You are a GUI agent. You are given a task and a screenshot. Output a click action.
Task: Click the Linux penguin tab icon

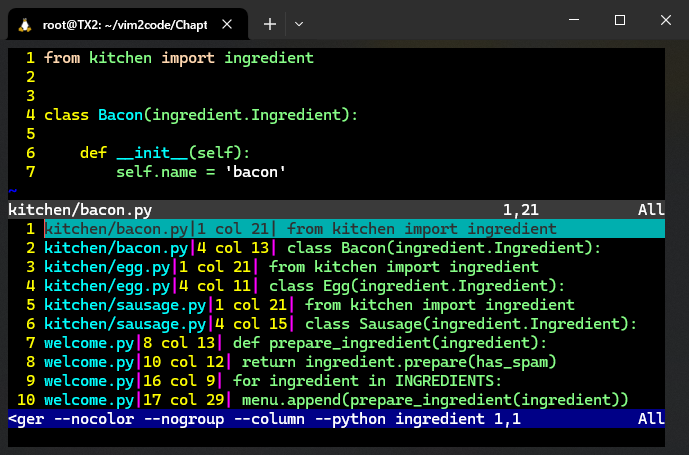click(x=25, y=25)
